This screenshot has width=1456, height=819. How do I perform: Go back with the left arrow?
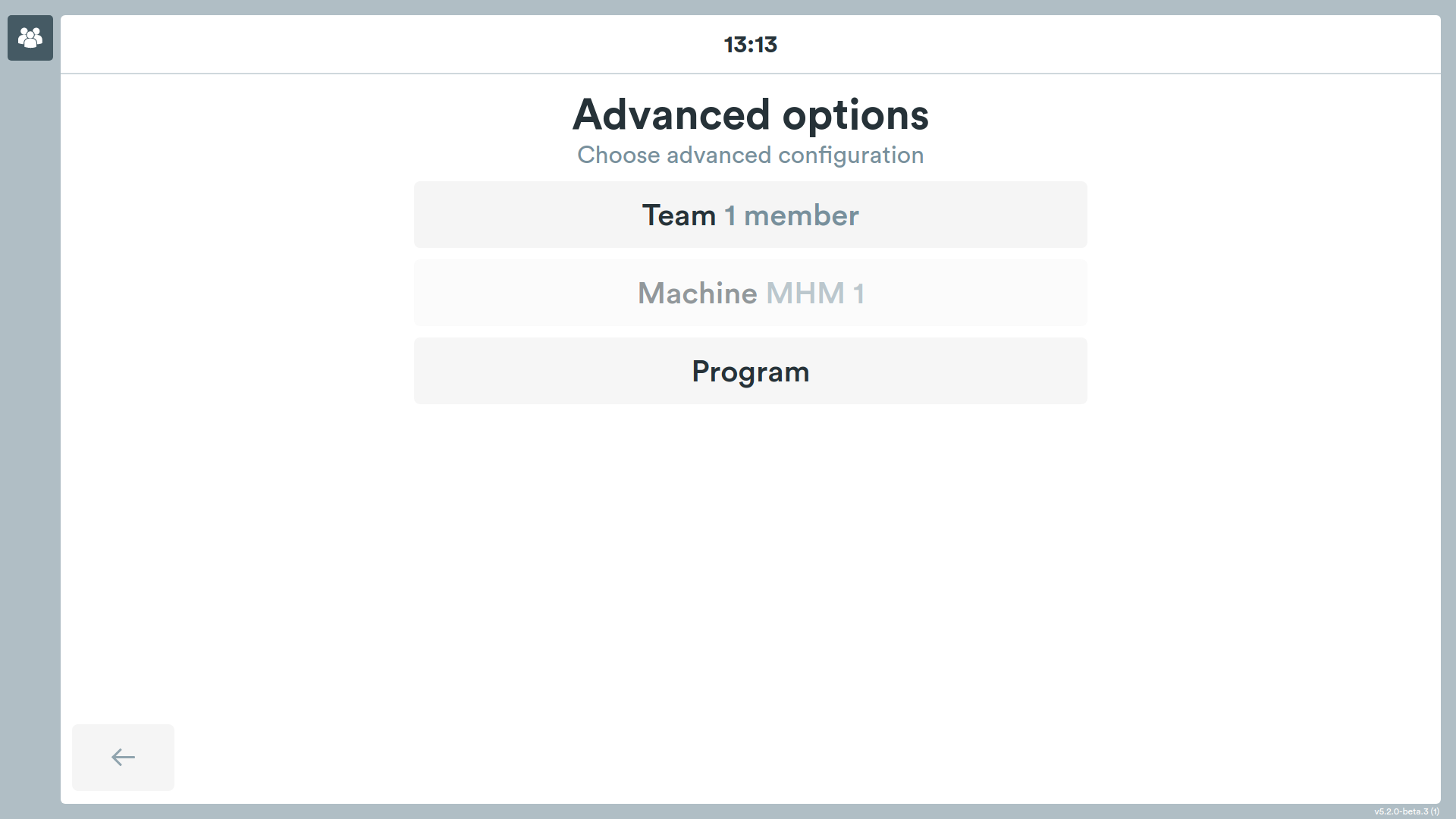123,757
